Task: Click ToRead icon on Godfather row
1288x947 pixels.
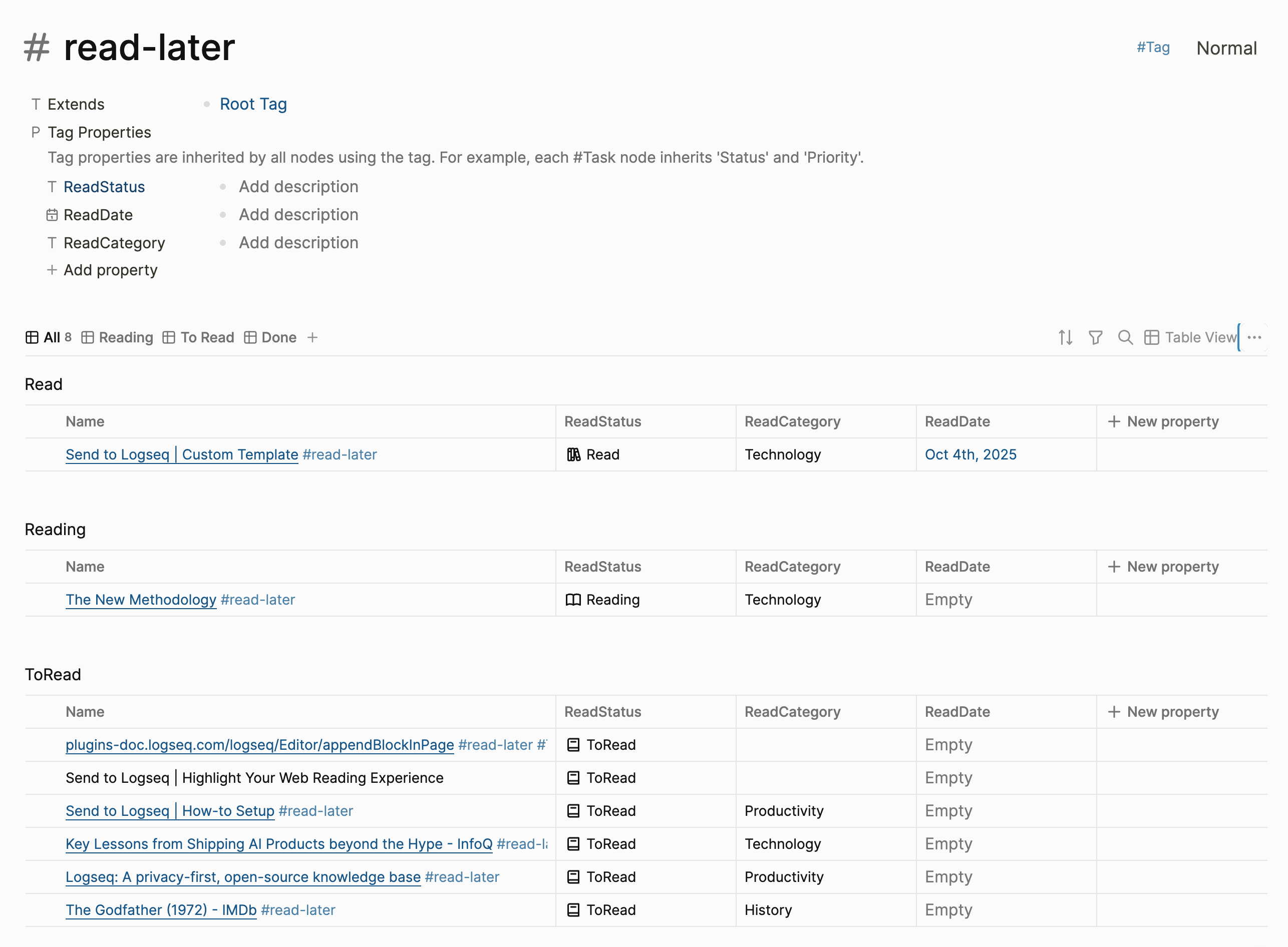Action: (573, 910)
